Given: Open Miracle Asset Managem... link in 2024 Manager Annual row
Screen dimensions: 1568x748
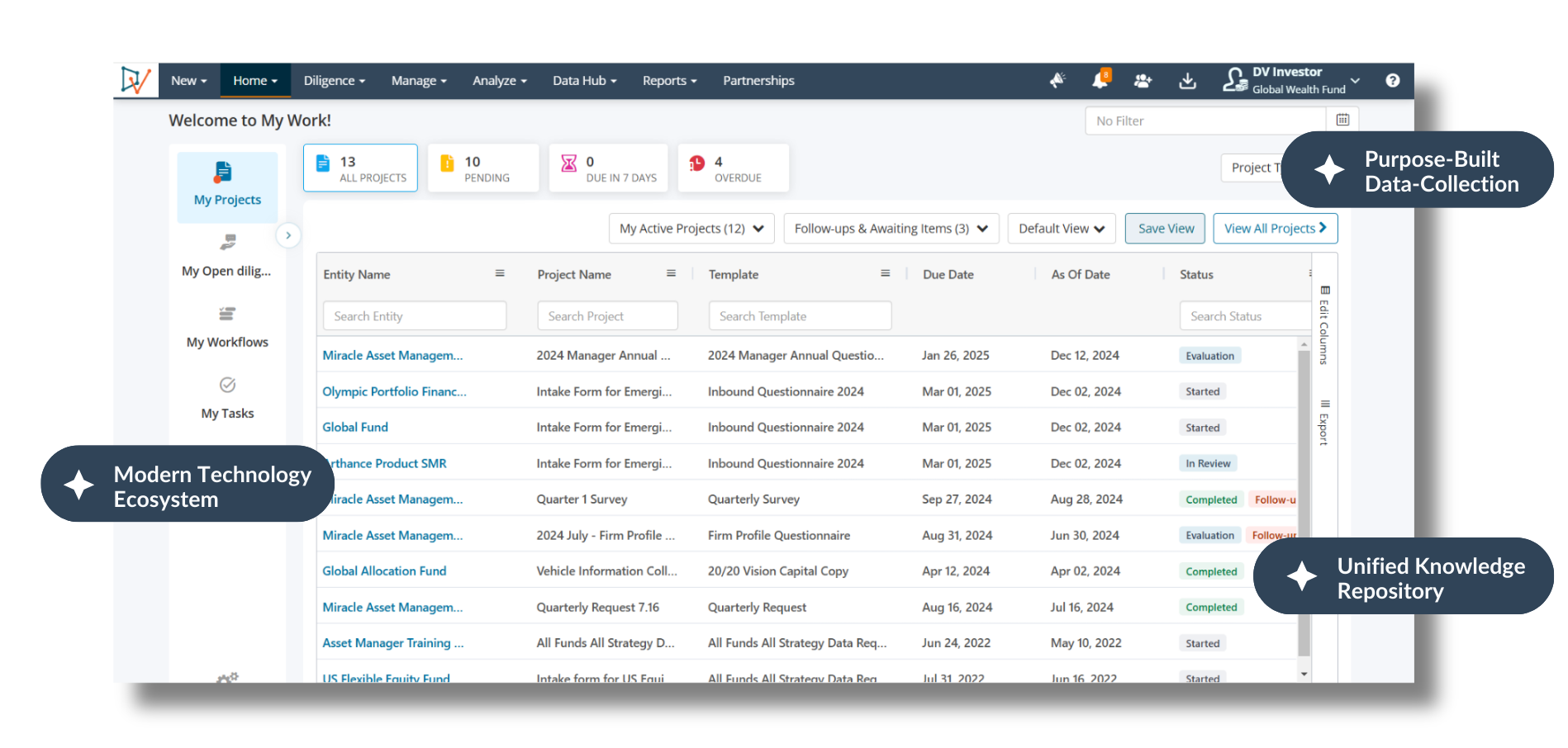Looking at the screenshot, I should pyautogui.click(x=392, y=355).
